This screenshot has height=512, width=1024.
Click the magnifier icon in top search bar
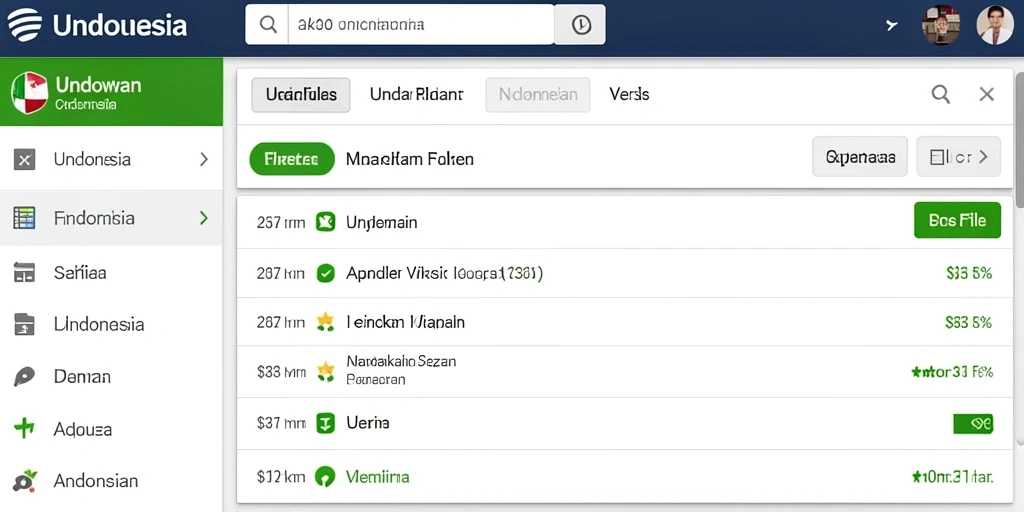268,25
